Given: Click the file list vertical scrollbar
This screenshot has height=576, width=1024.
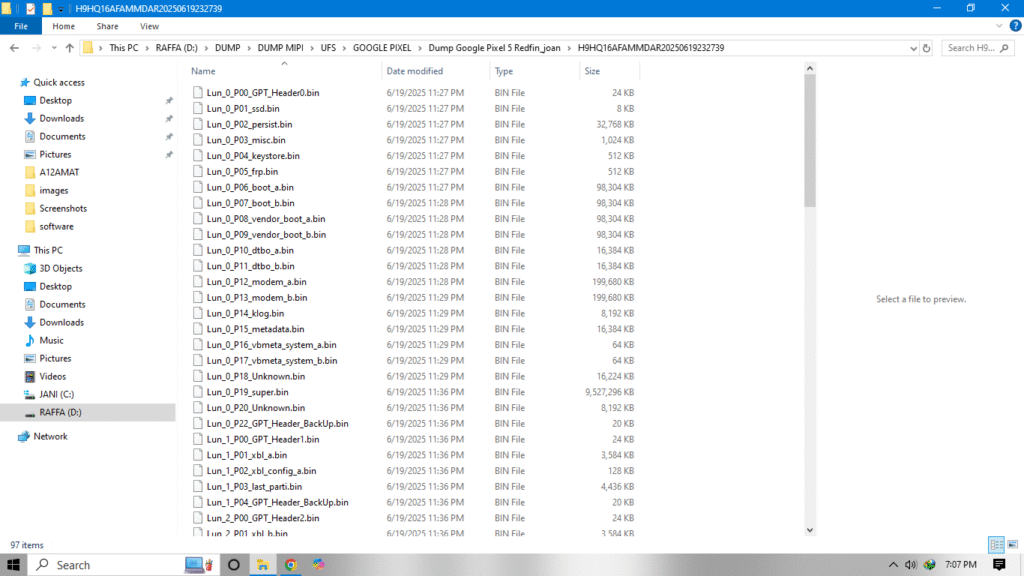Looking at the screenshot, I should click(x=810, y=300).
